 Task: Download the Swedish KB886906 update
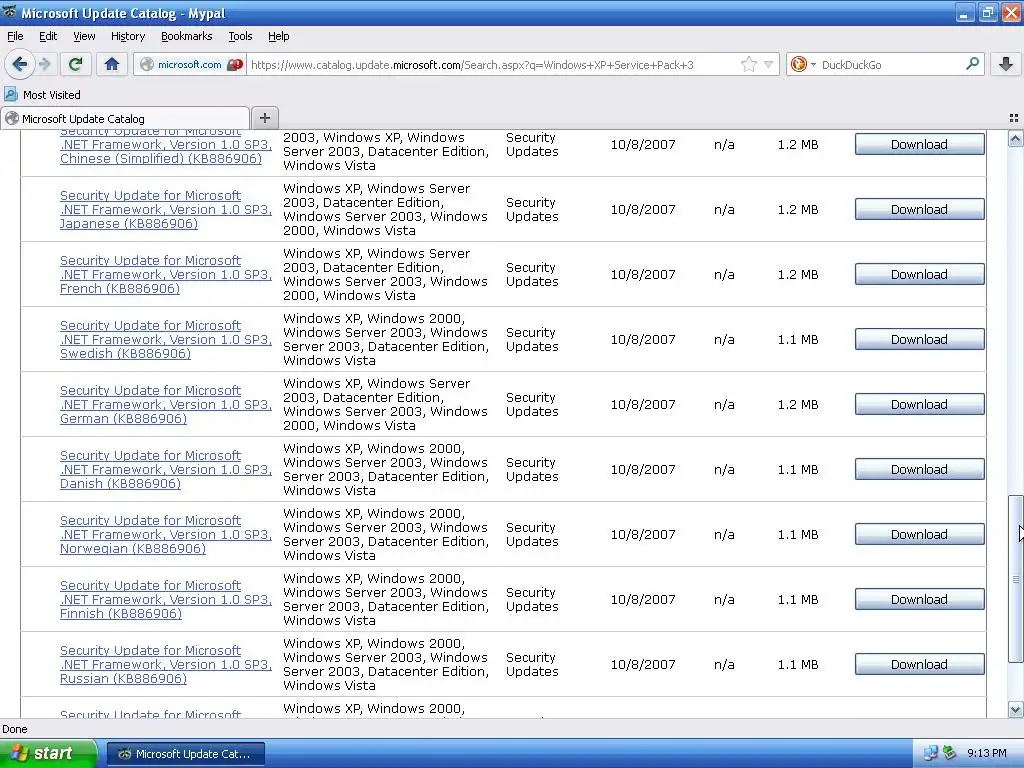[919, 339]
